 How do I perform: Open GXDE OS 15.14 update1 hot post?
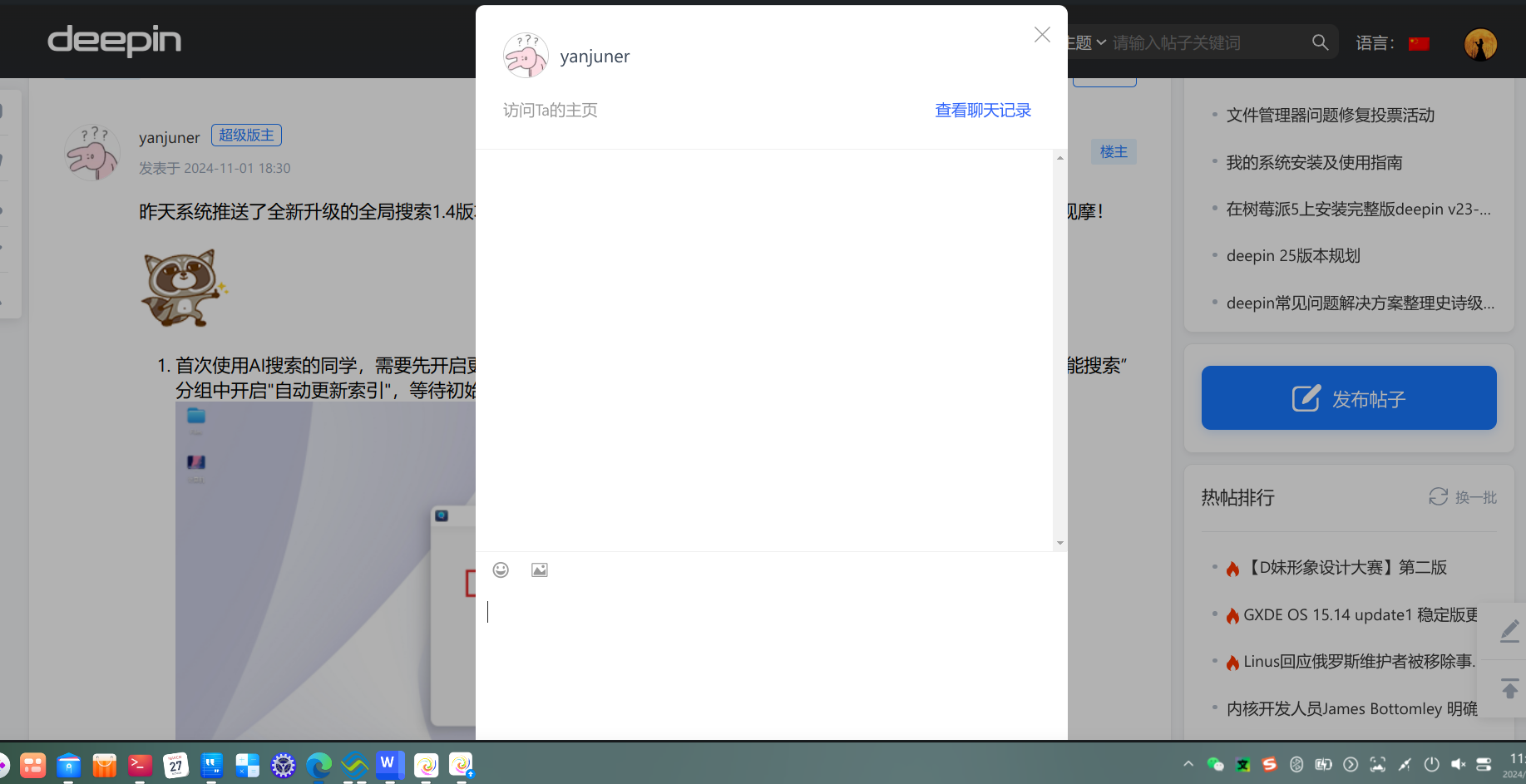1361,615
